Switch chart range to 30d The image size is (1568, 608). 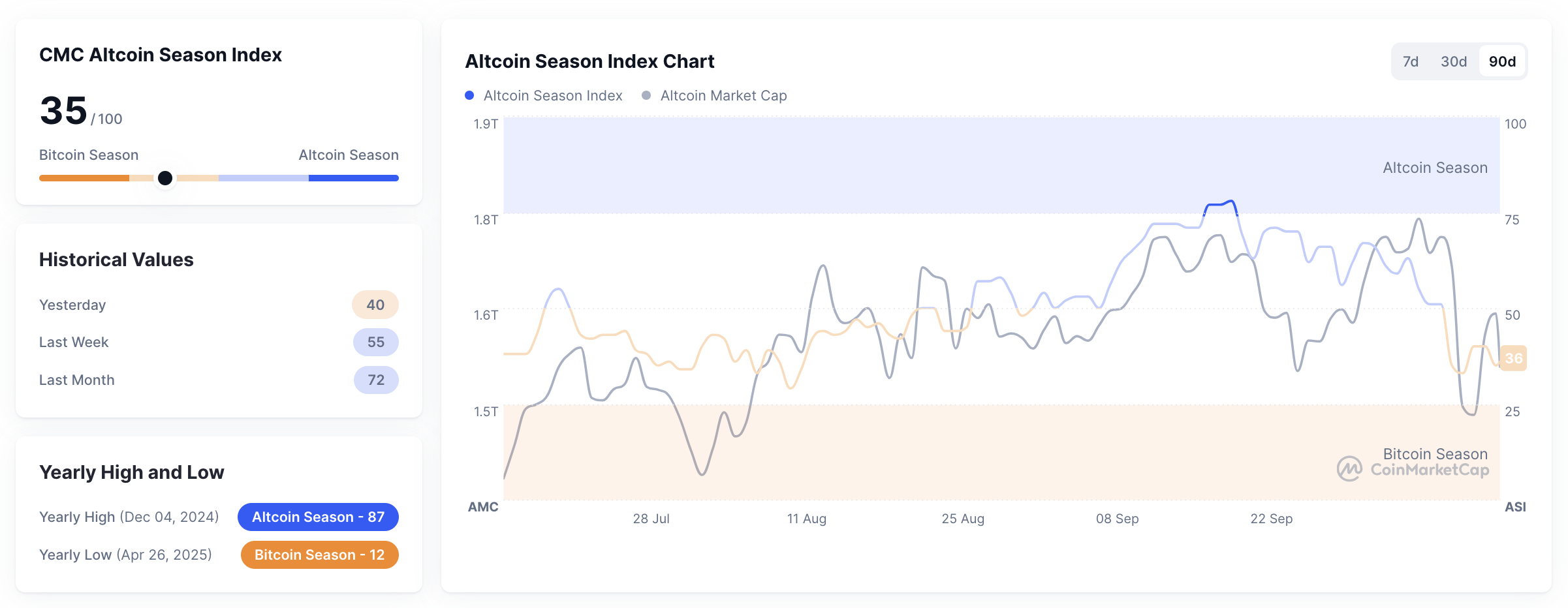pyautogui.click(x=1453, y=61)
